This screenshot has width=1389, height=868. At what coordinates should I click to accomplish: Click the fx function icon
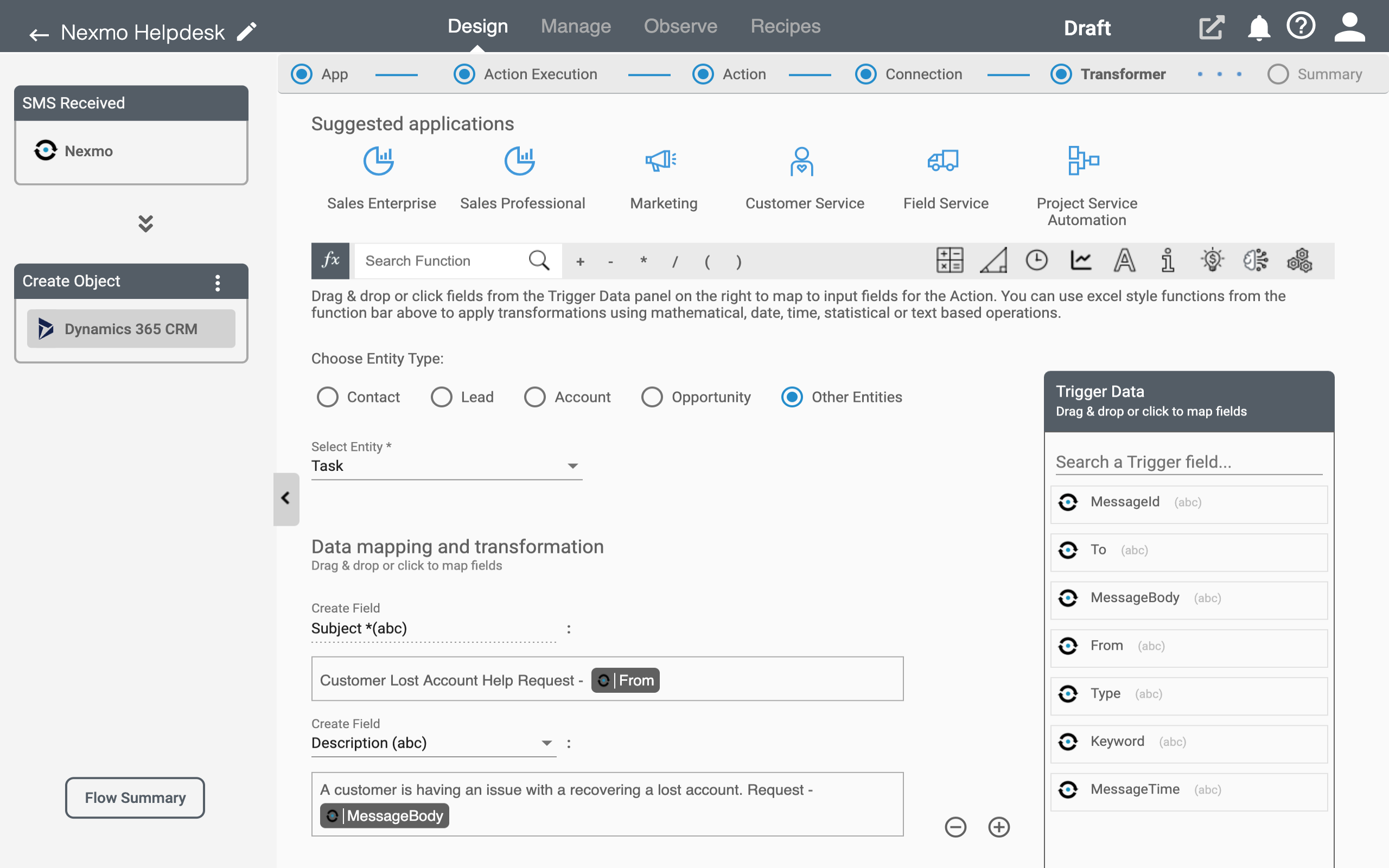(330, 260)
